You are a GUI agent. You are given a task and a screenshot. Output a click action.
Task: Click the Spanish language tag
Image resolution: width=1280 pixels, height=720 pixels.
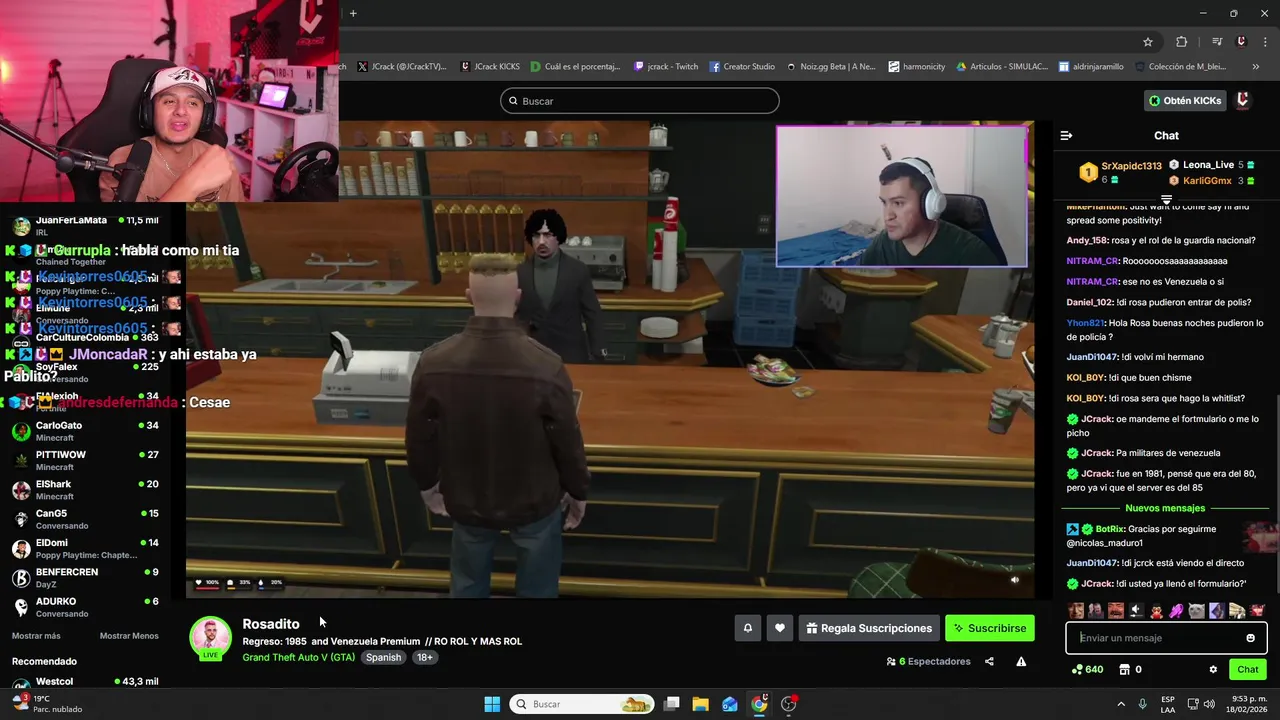(383, 657)
